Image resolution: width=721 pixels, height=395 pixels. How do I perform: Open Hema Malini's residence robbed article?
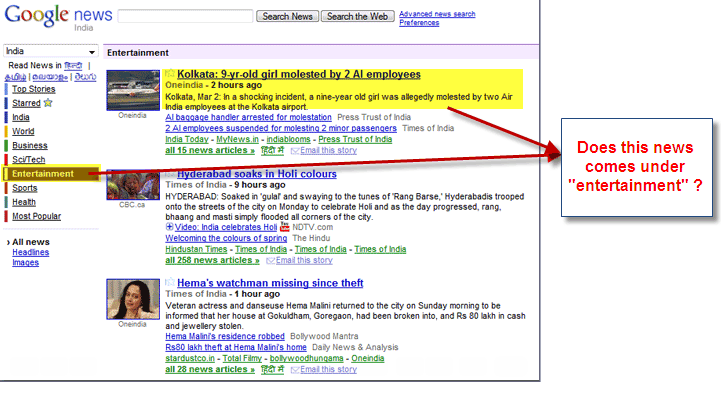[225, 337]
